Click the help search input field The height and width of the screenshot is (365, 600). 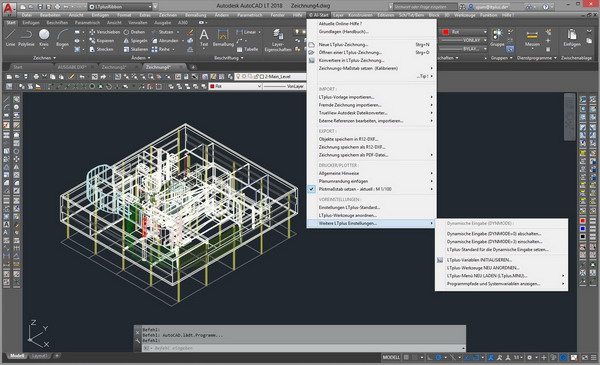pos(425,7)
